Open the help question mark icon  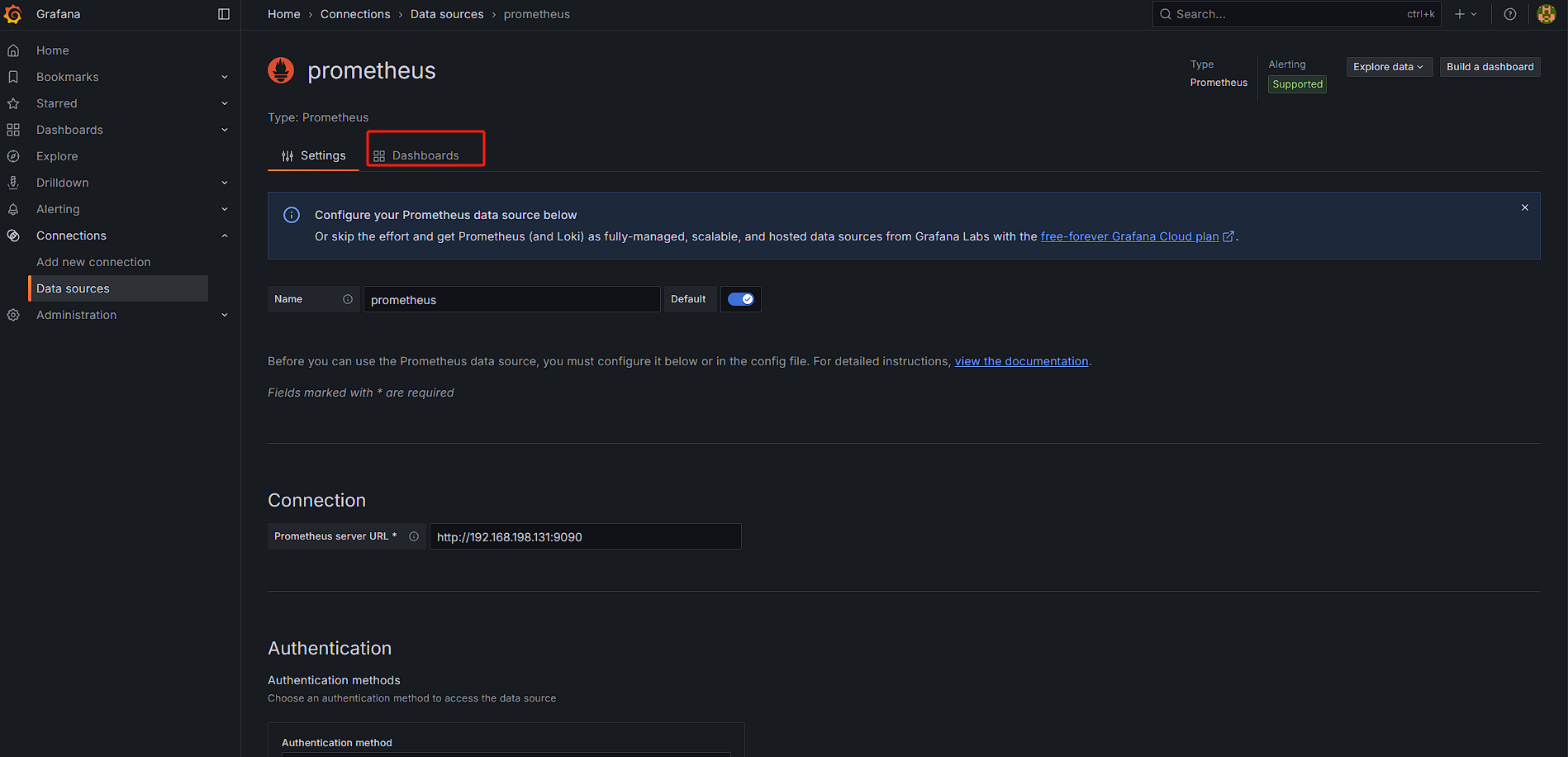coord(1510,14)
